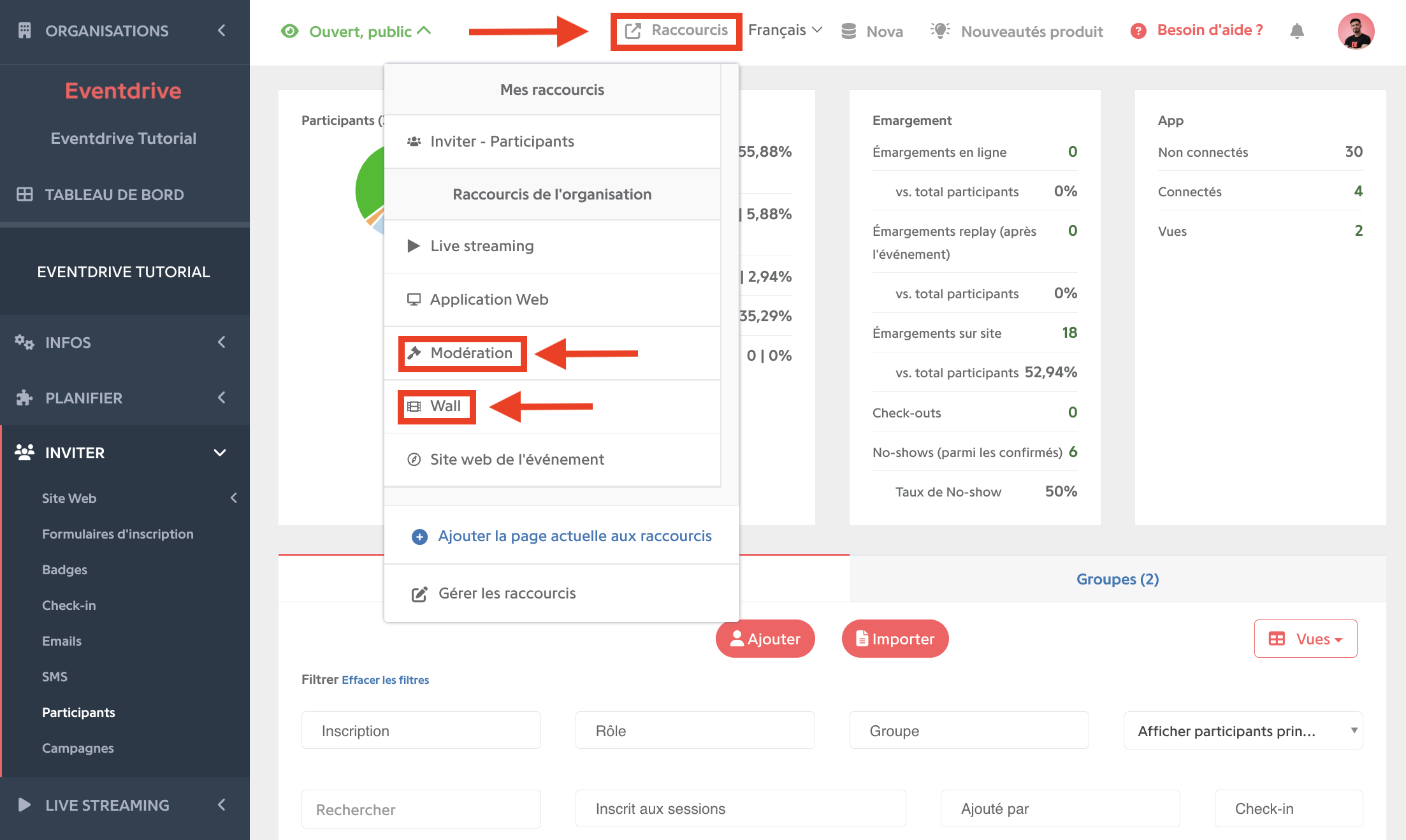Click the Effacer les filtres link

click(x=386, y=680)
